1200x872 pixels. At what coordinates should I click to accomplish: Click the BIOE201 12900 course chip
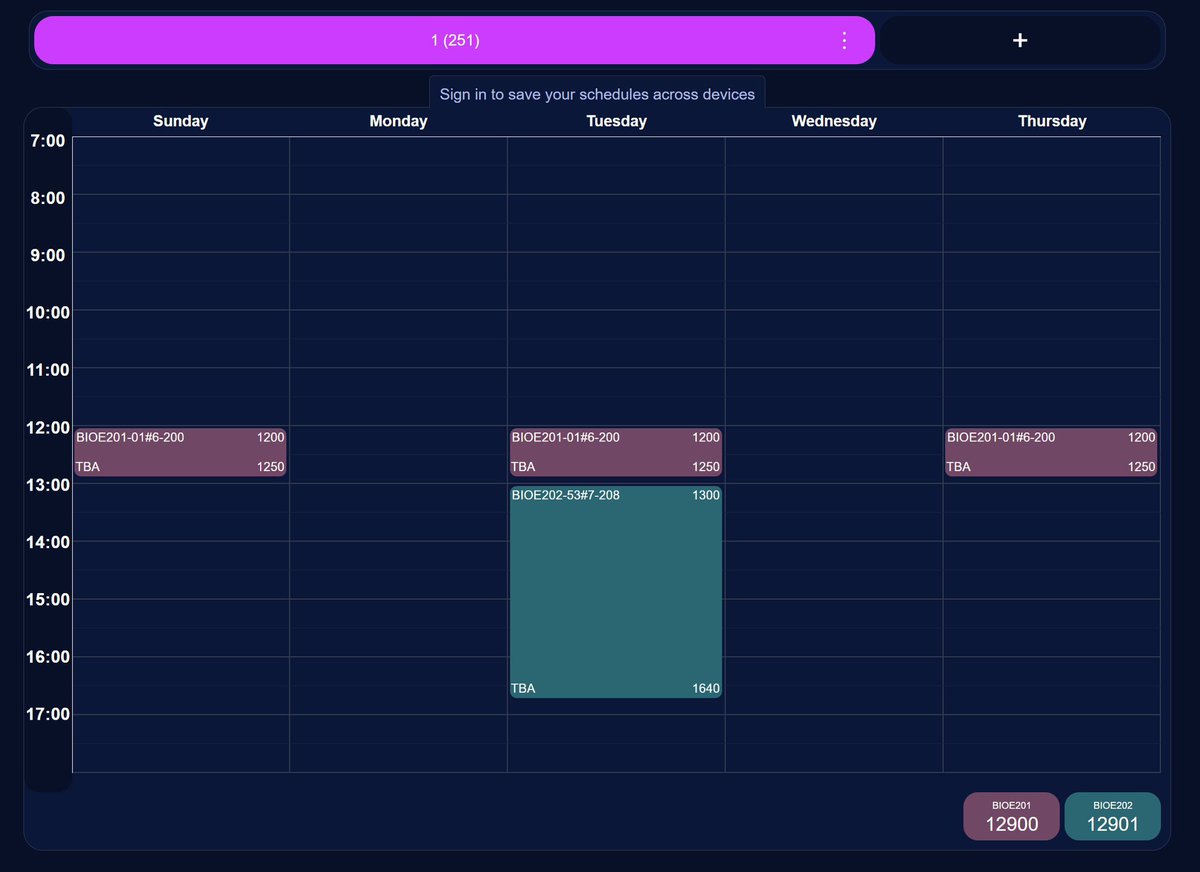[1011, 816]
